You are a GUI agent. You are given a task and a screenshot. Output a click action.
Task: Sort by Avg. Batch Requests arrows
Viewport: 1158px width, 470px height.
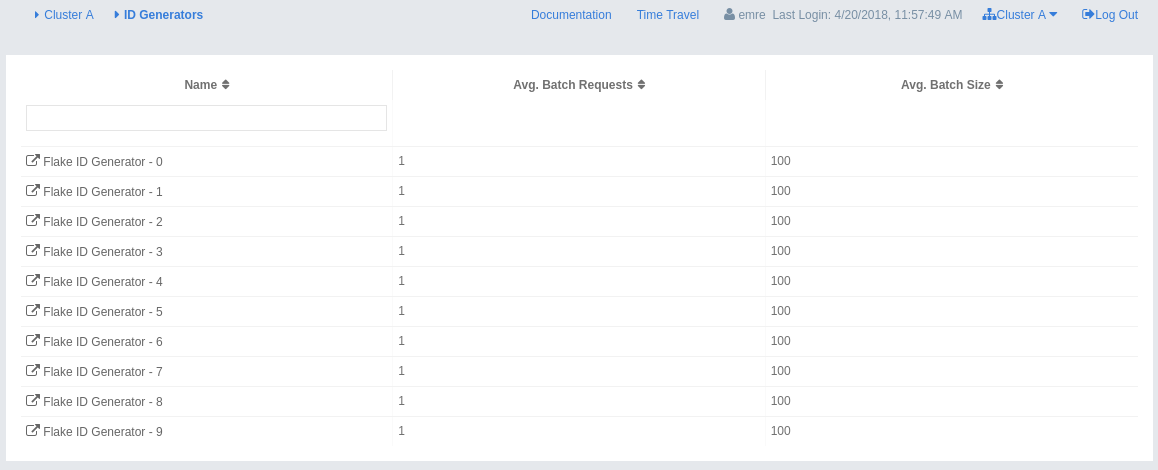(x=641, y=85)
